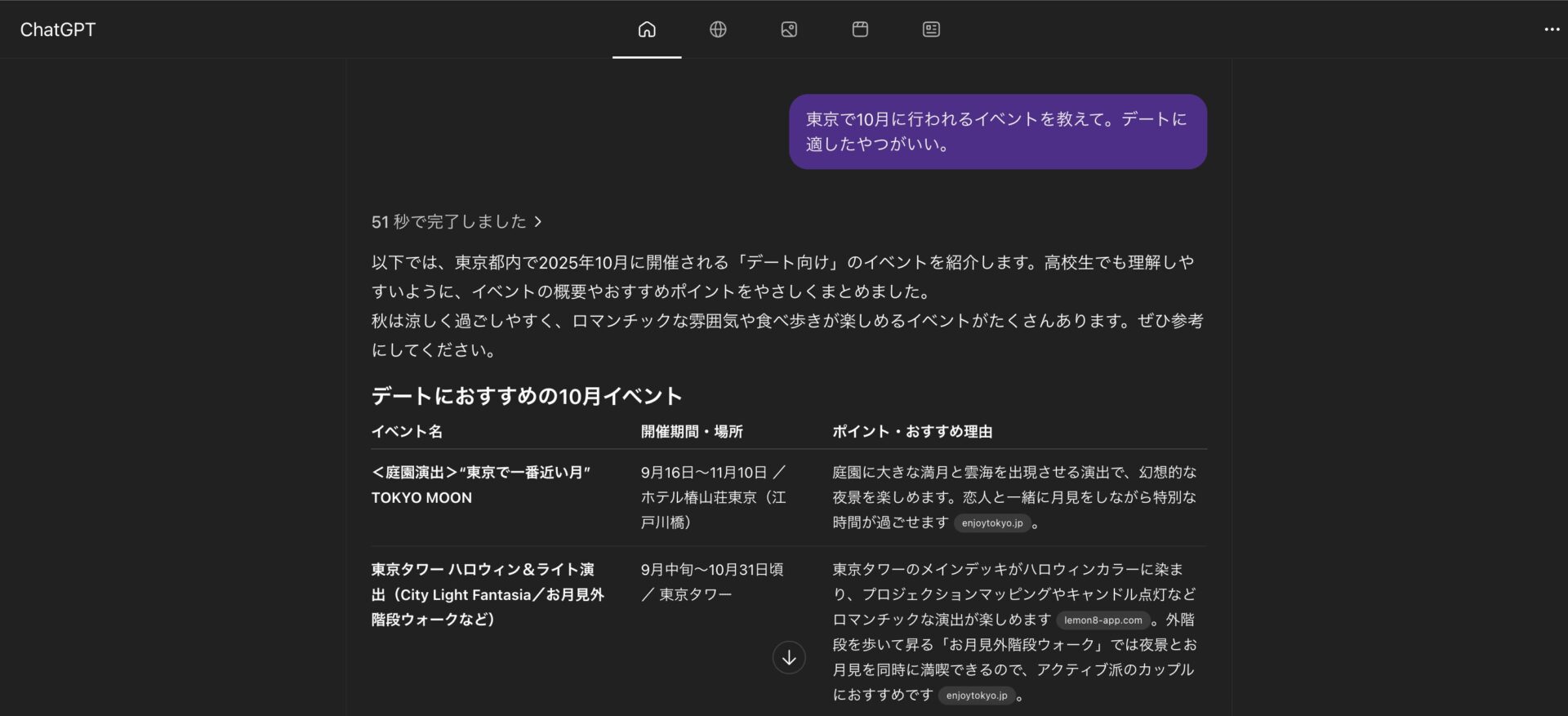
Task: Click the '開催期間・場所' column header
Action: [x=692, y=431]
